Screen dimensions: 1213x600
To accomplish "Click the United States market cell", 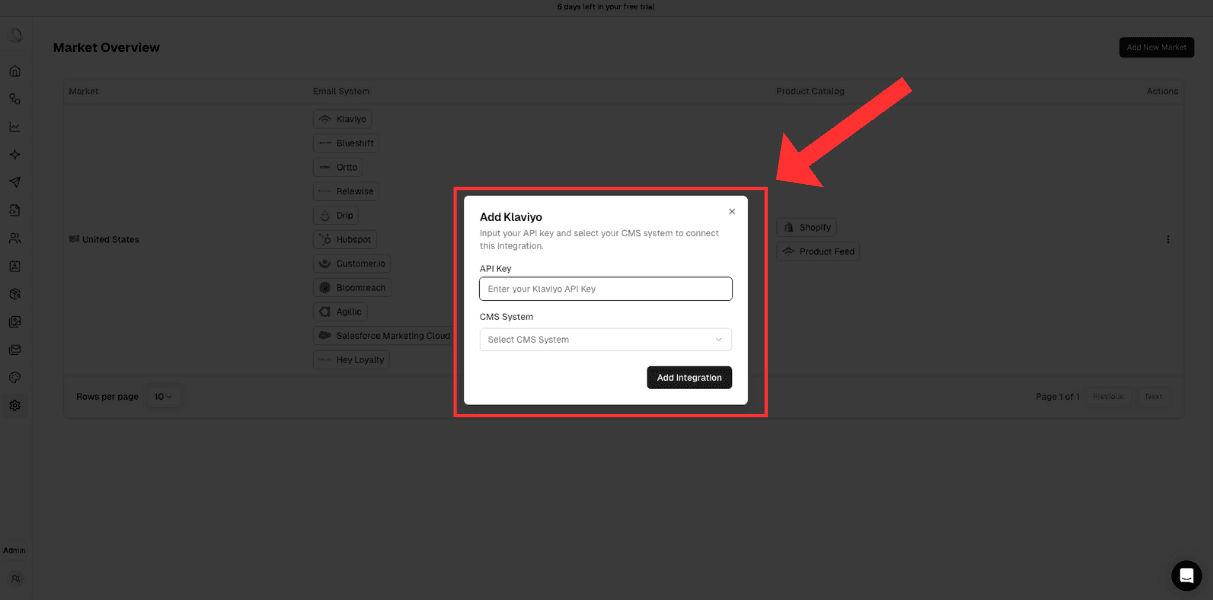I will click(104, 239).
